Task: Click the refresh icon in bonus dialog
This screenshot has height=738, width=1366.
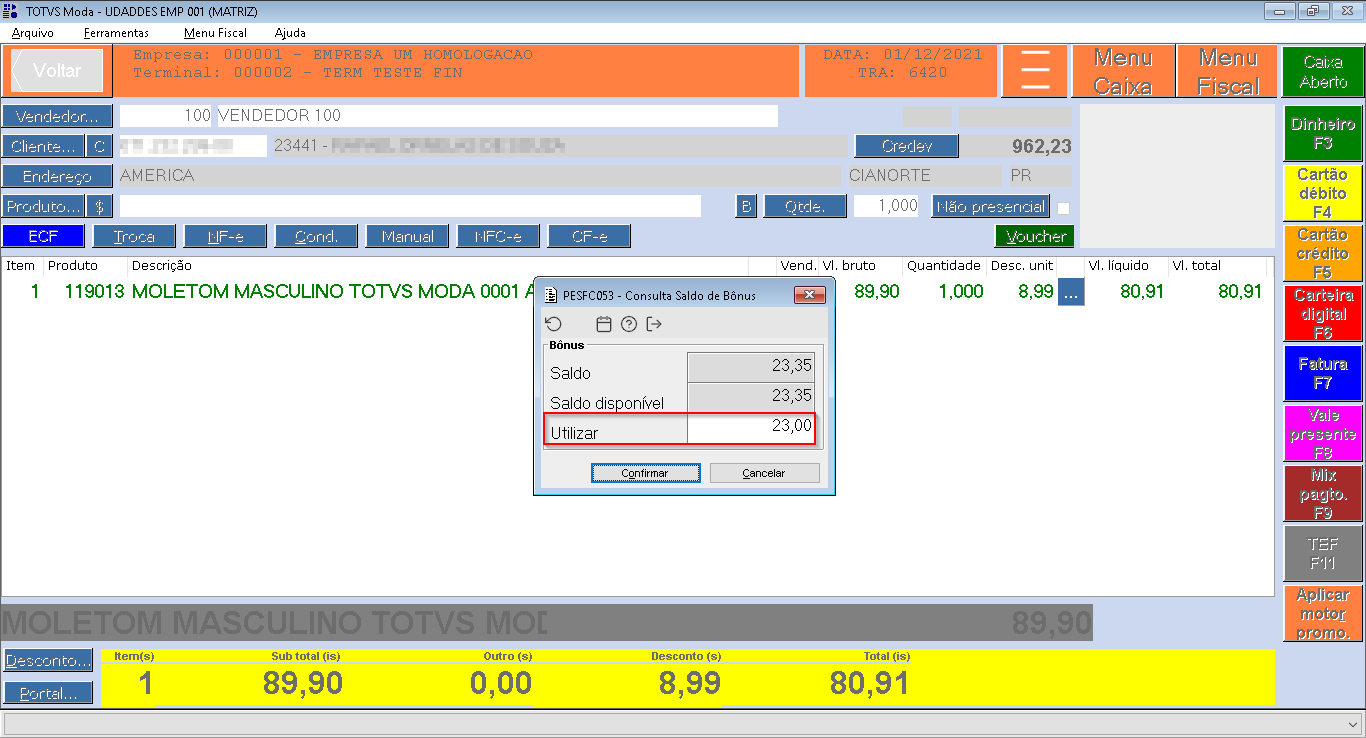Action: click(553, 324)
